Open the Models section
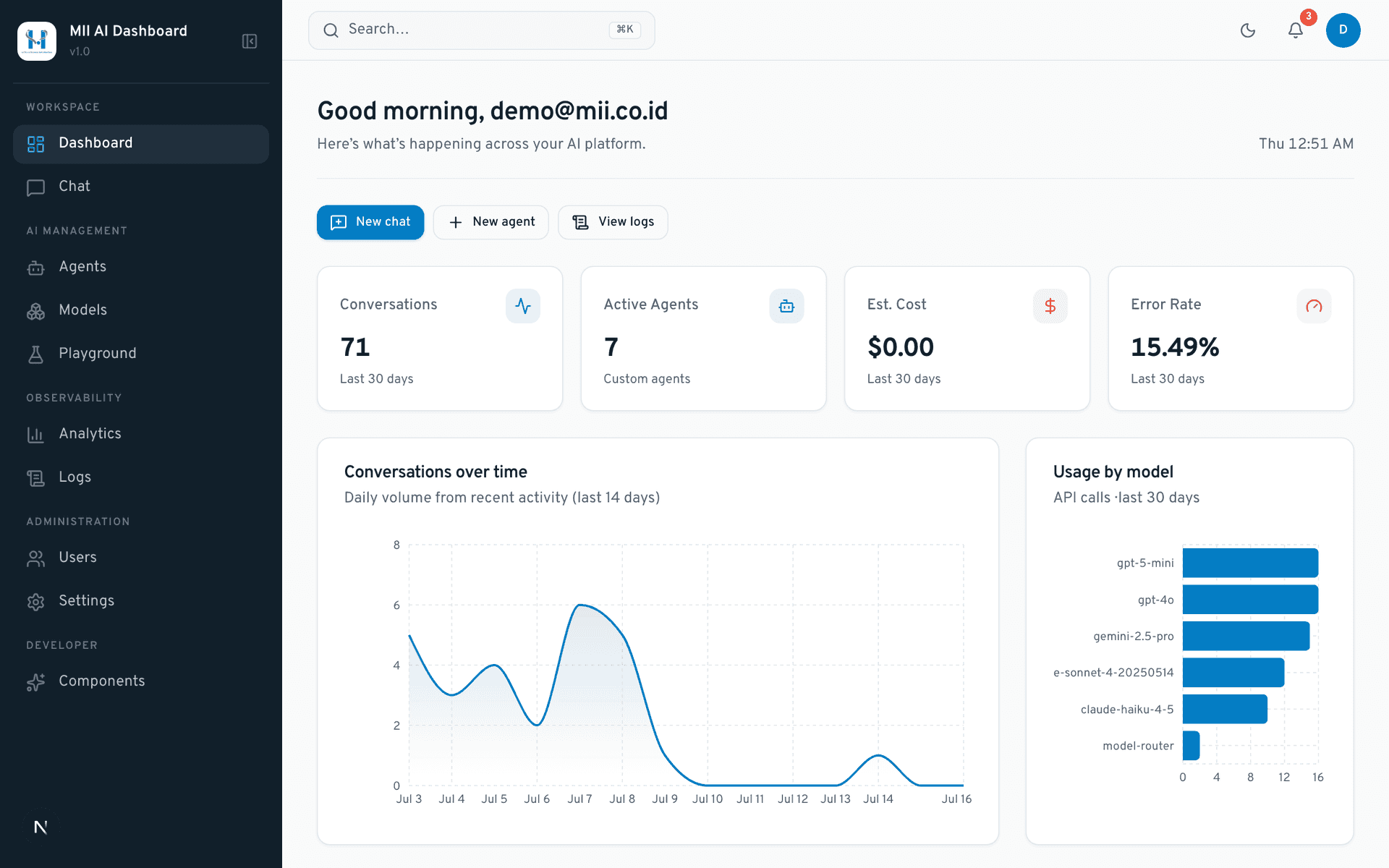Image resolution: width=1389 pixels, height=868 pixels. [141, 310]
